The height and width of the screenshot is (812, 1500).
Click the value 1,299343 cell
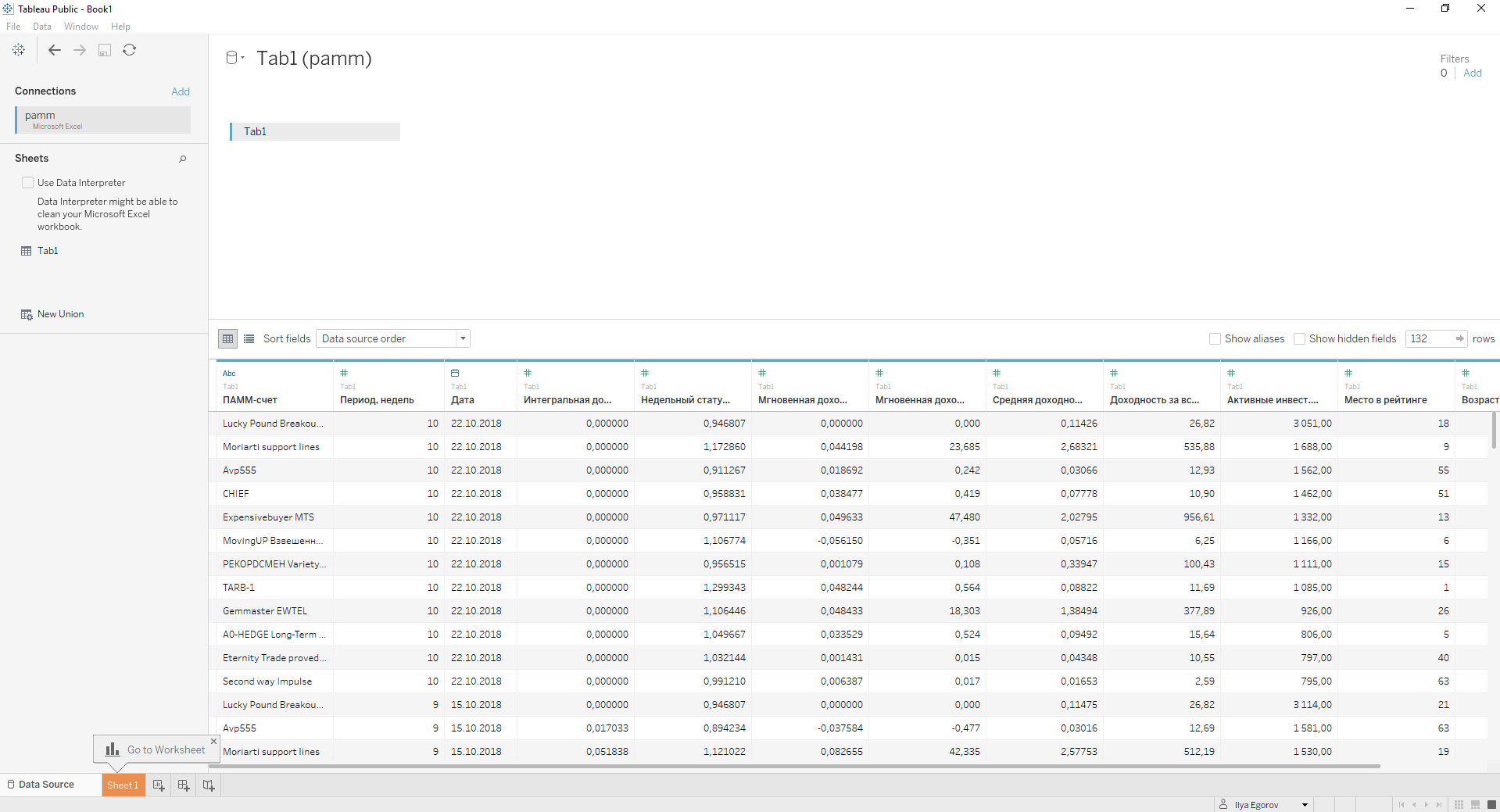(693, 588)
